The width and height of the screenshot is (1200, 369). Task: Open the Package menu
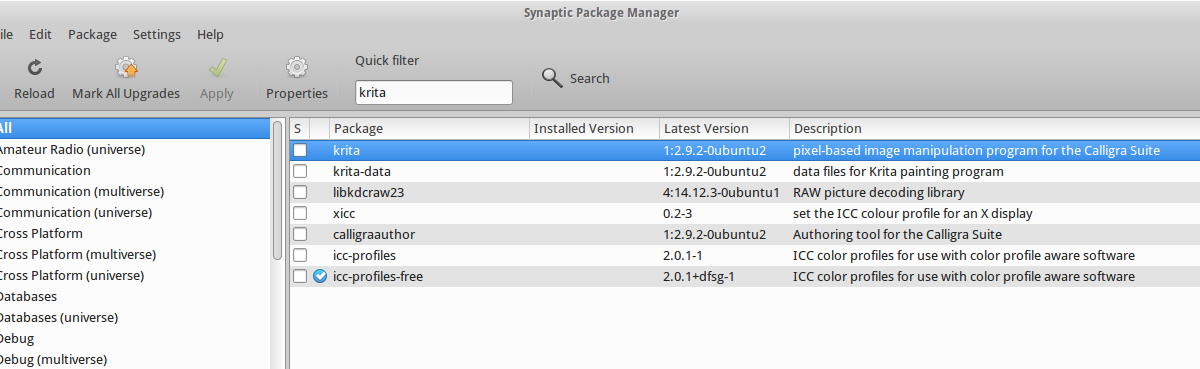point(92,34)
